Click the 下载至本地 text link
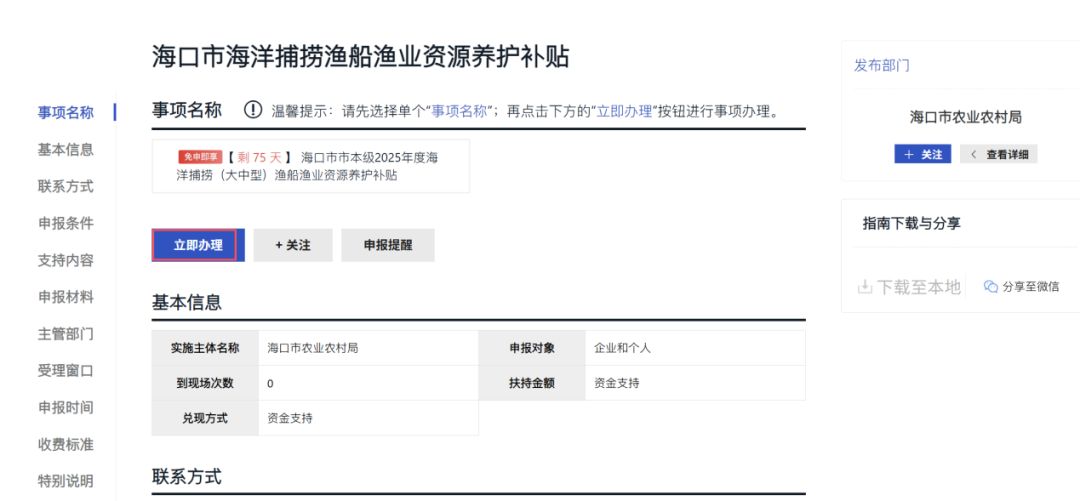Viewport: 1080px width, 501px height. [917, 287]
